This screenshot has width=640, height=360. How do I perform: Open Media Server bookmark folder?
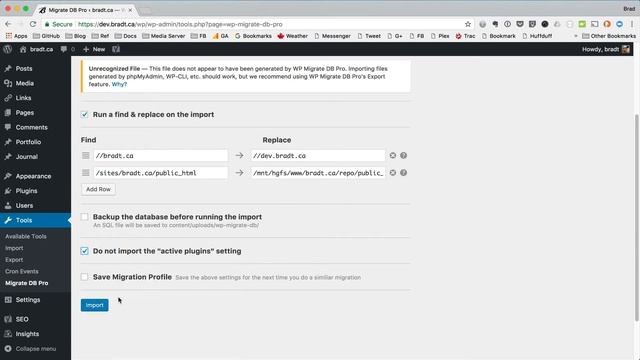[164, 36]
